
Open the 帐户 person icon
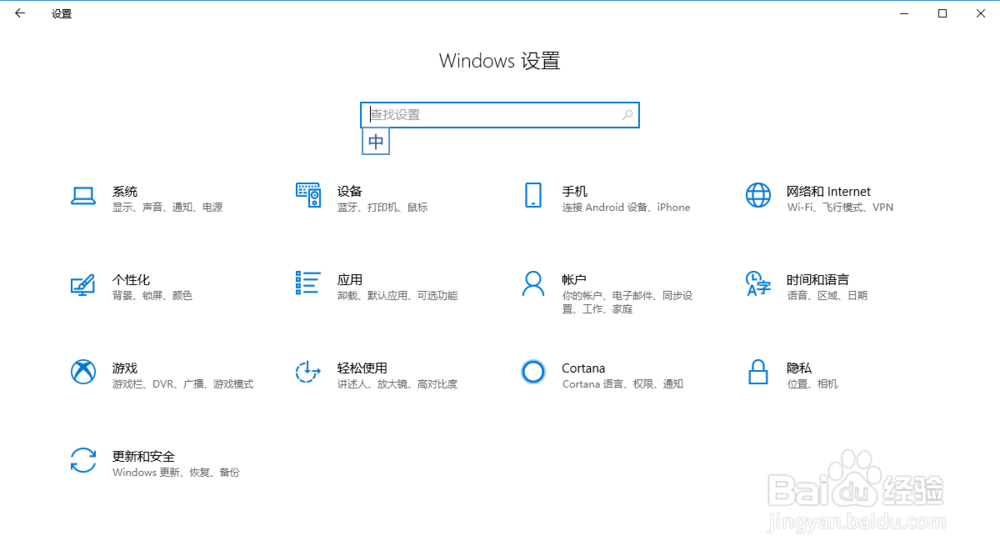pos(533,284)
